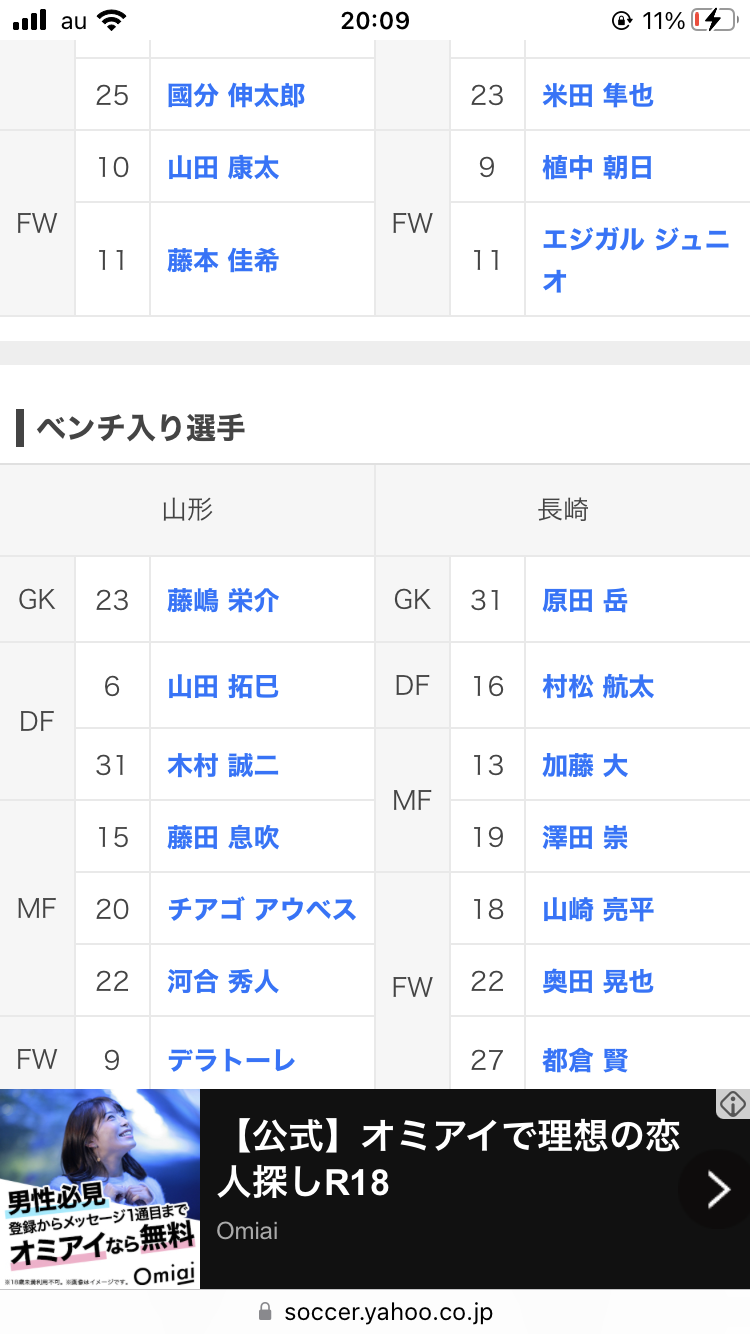Open デラトーレ forward profile
The height and width of the screenshot is (1334, 750).
[x=232, y=1060]
